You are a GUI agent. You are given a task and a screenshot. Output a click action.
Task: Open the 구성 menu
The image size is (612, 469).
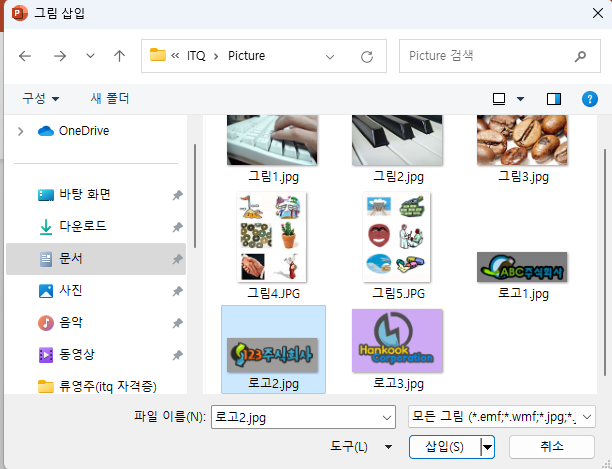(41, 98)
